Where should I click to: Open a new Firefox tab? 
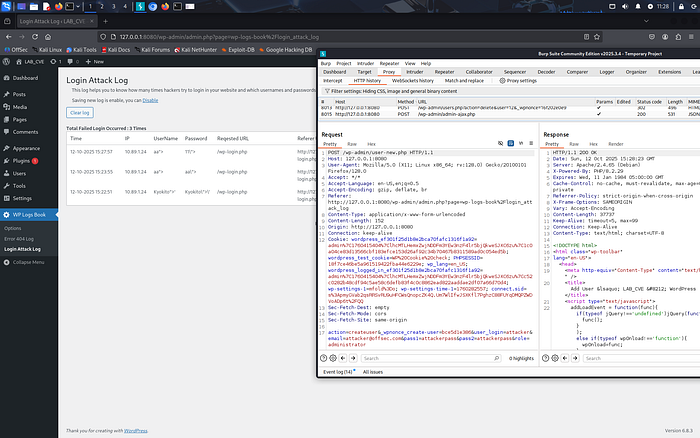105,21
